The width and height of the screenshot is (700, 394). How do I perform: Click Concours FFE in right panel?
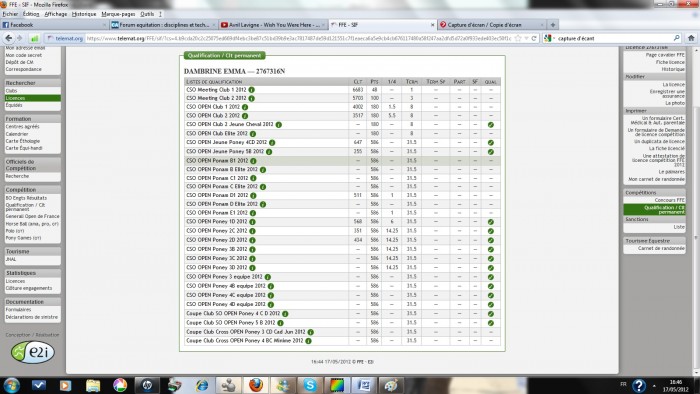coord(669,200)
